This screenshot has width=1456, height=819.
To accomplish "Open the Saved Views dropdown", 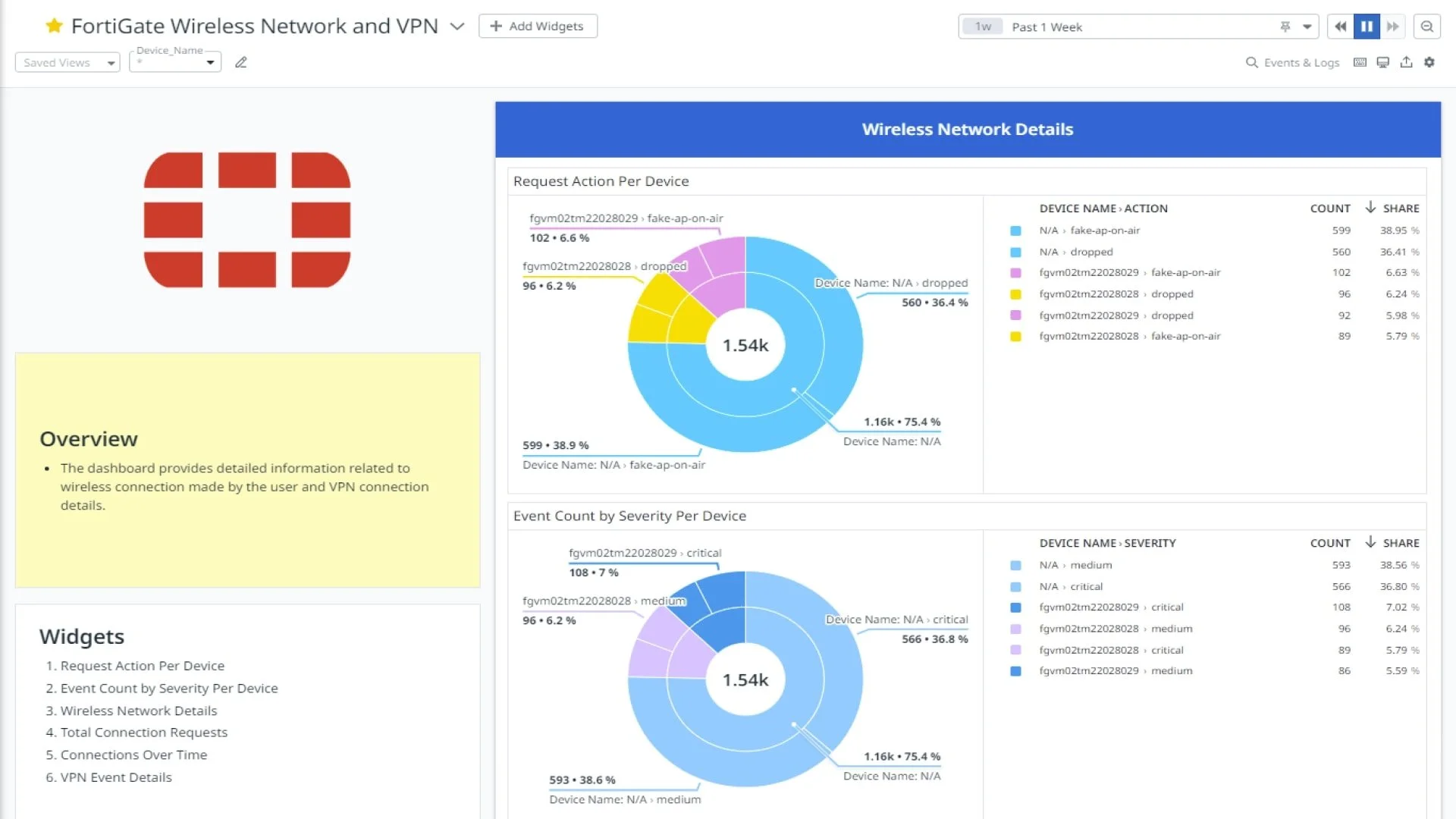I will pos(67,62).
